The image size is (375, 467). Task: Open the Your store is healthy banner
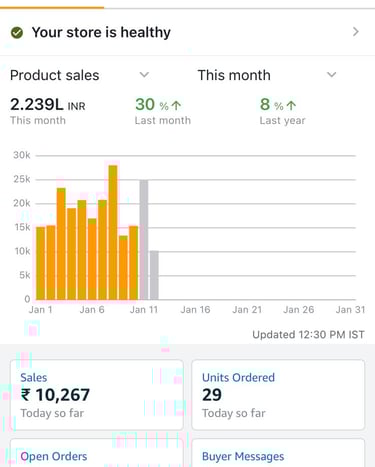pyautogui.click(x=187, y=32)
